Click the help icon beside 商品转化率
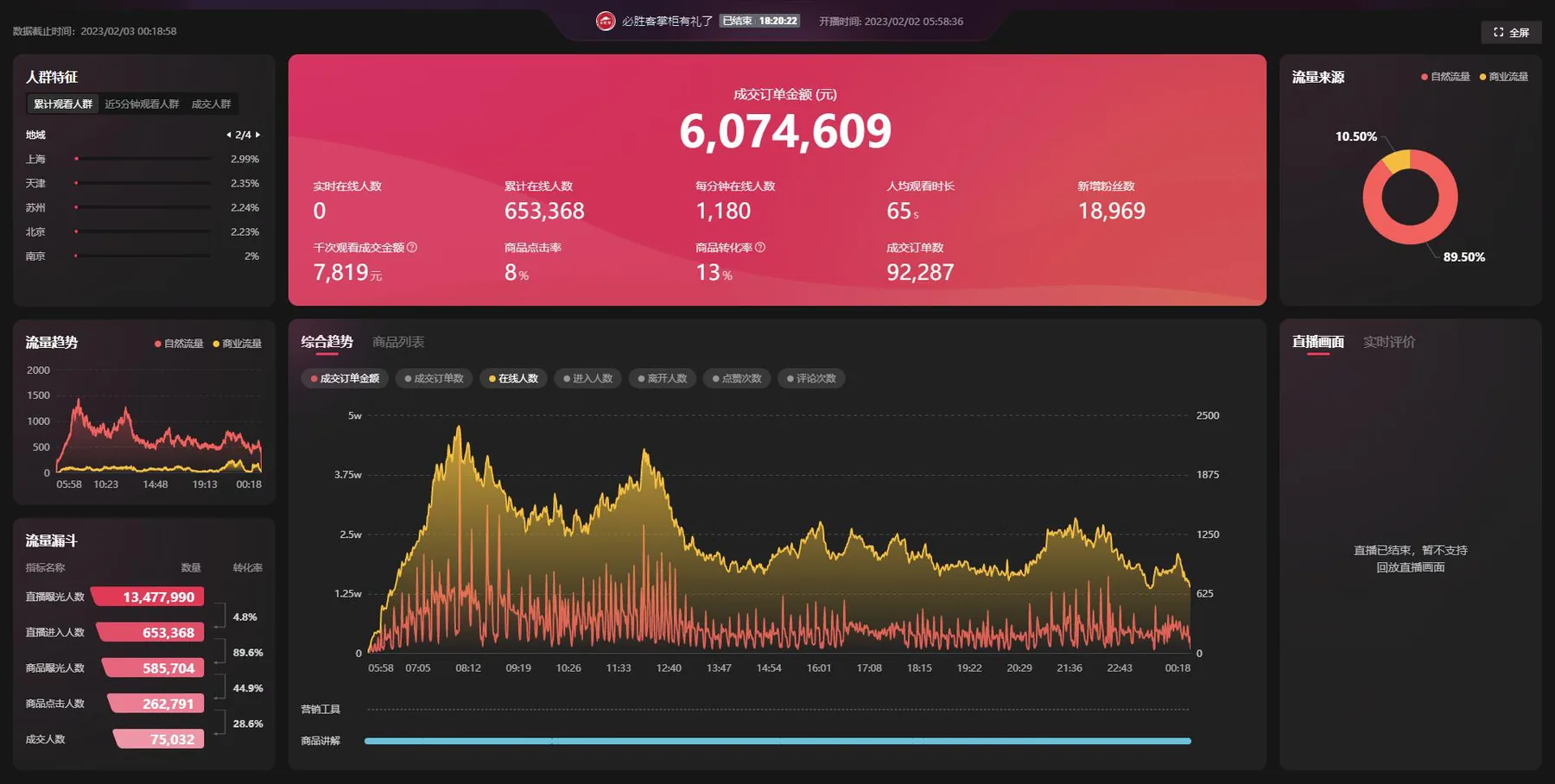 pyautogui.click(x=760, y=247)
